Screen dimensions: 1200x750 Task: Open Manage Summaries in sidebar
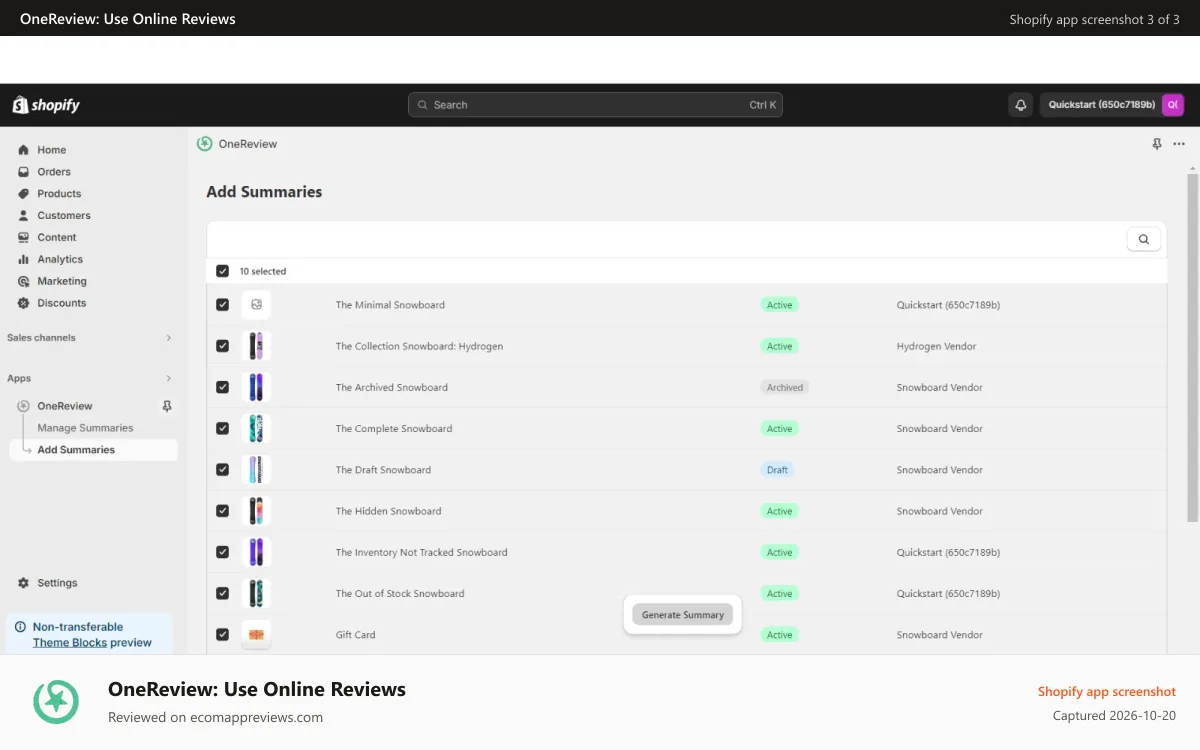[85, 428]
